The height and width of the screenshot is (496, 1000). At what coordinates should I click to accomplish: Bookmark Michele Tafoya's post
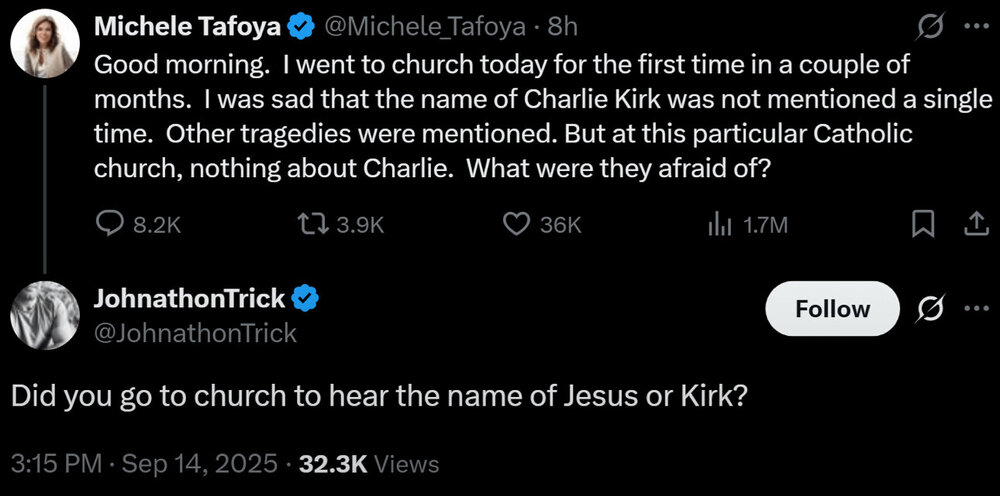925,225
